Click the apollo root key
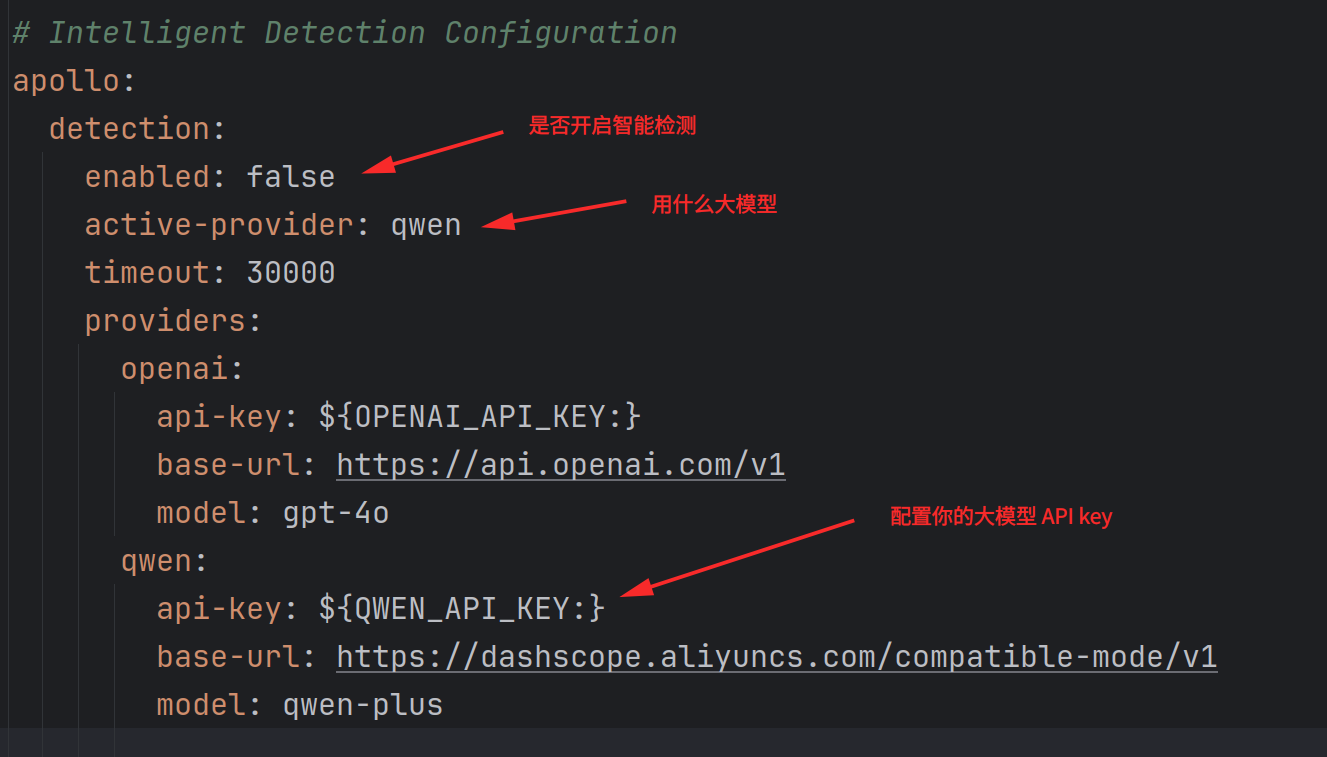The width and height of the screenshot is (1327, 757). click(x=66, y=81)
